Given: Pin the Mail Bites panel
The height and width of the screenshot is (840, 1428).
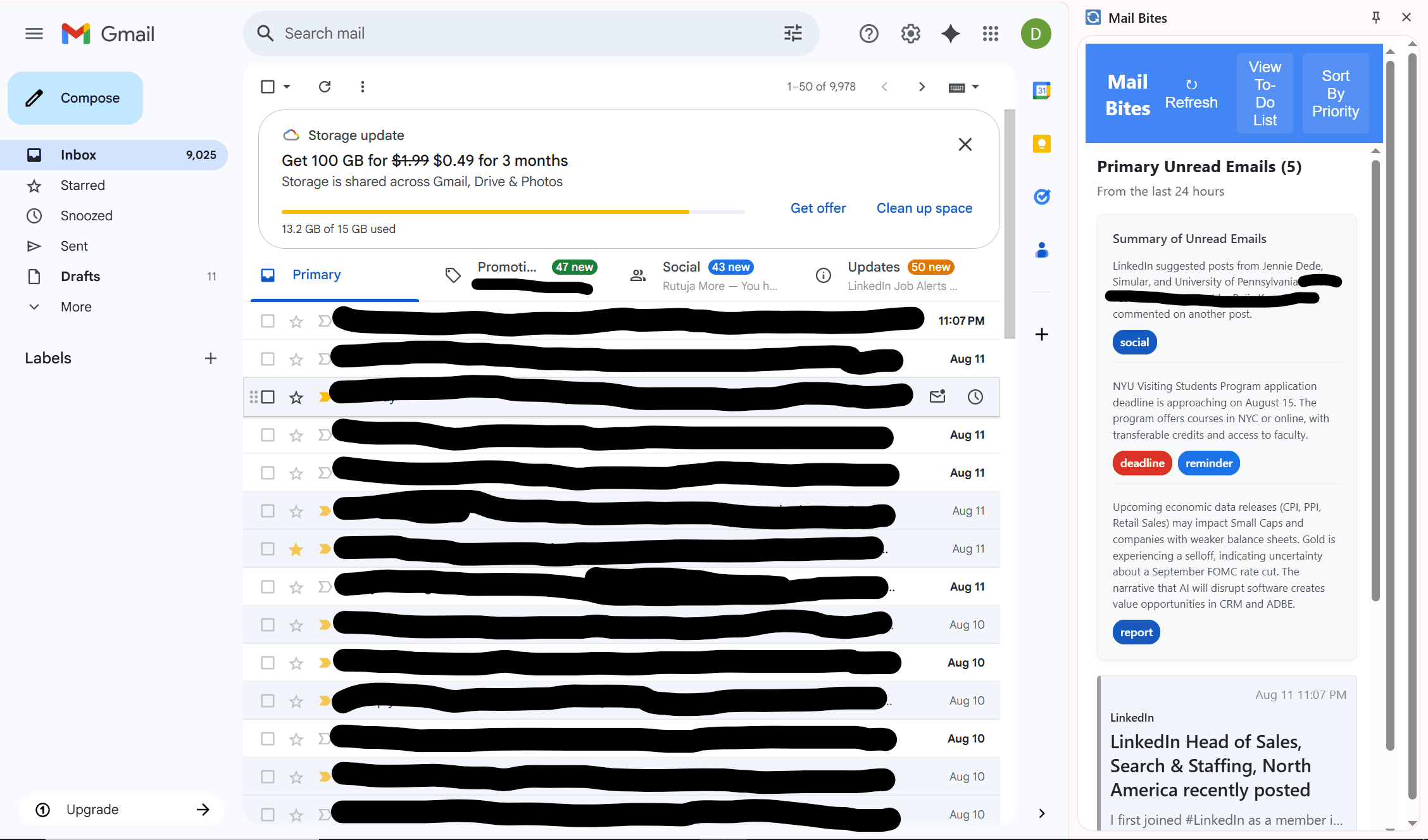Looking at the screenshot, I should pos(1375,17).
